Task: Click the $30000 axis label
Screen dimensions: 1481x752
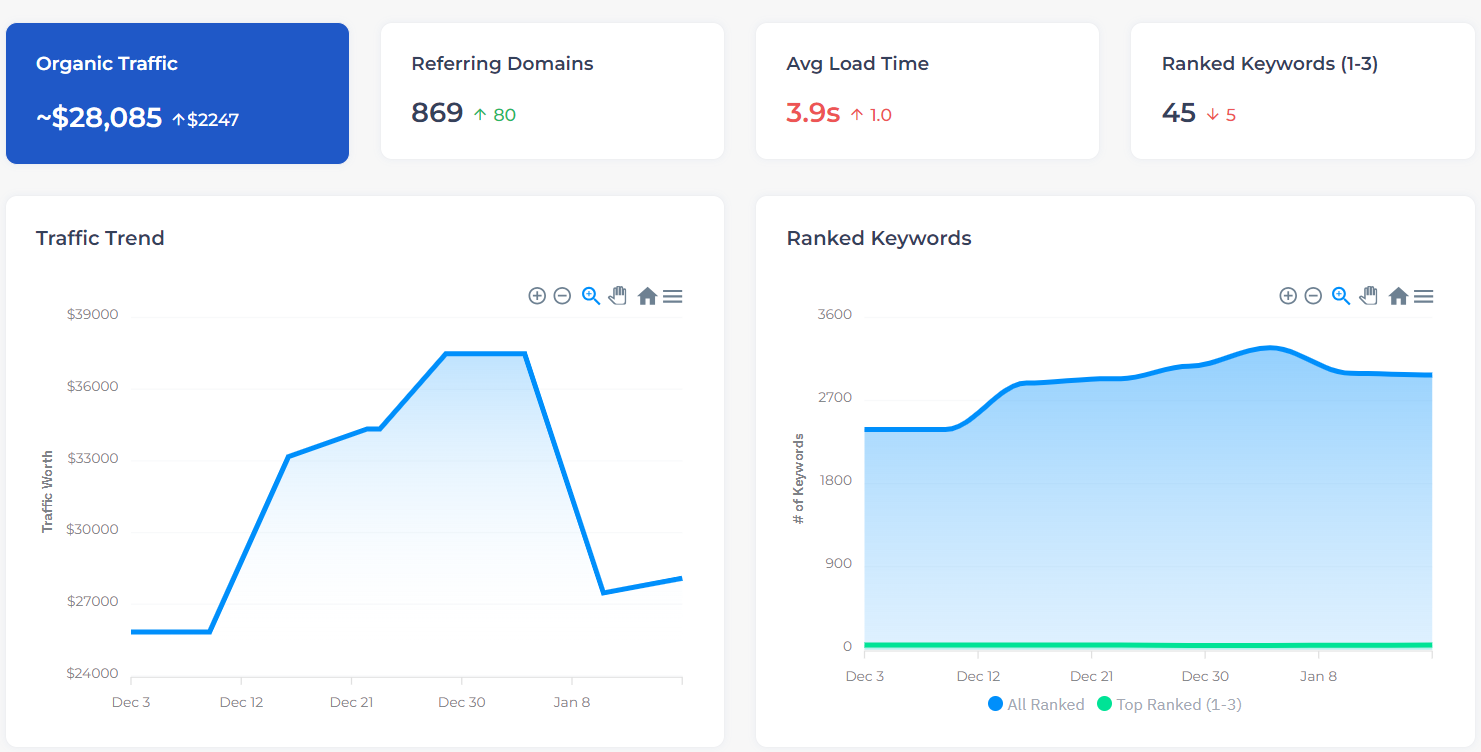Action: click(x=92, y=529)
